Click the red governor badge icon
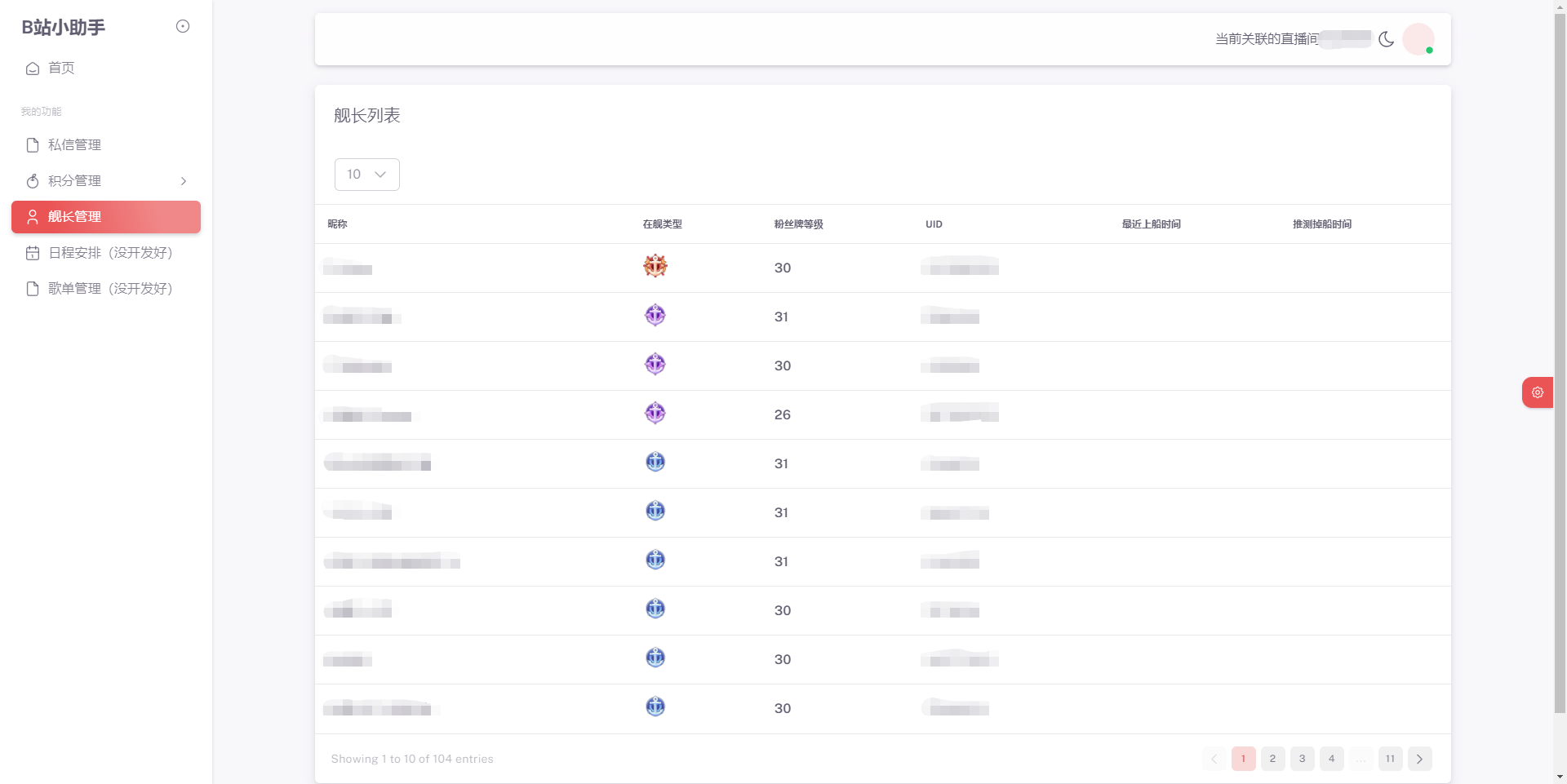This screenshot has height=784, width=1567. coord(655,266)
